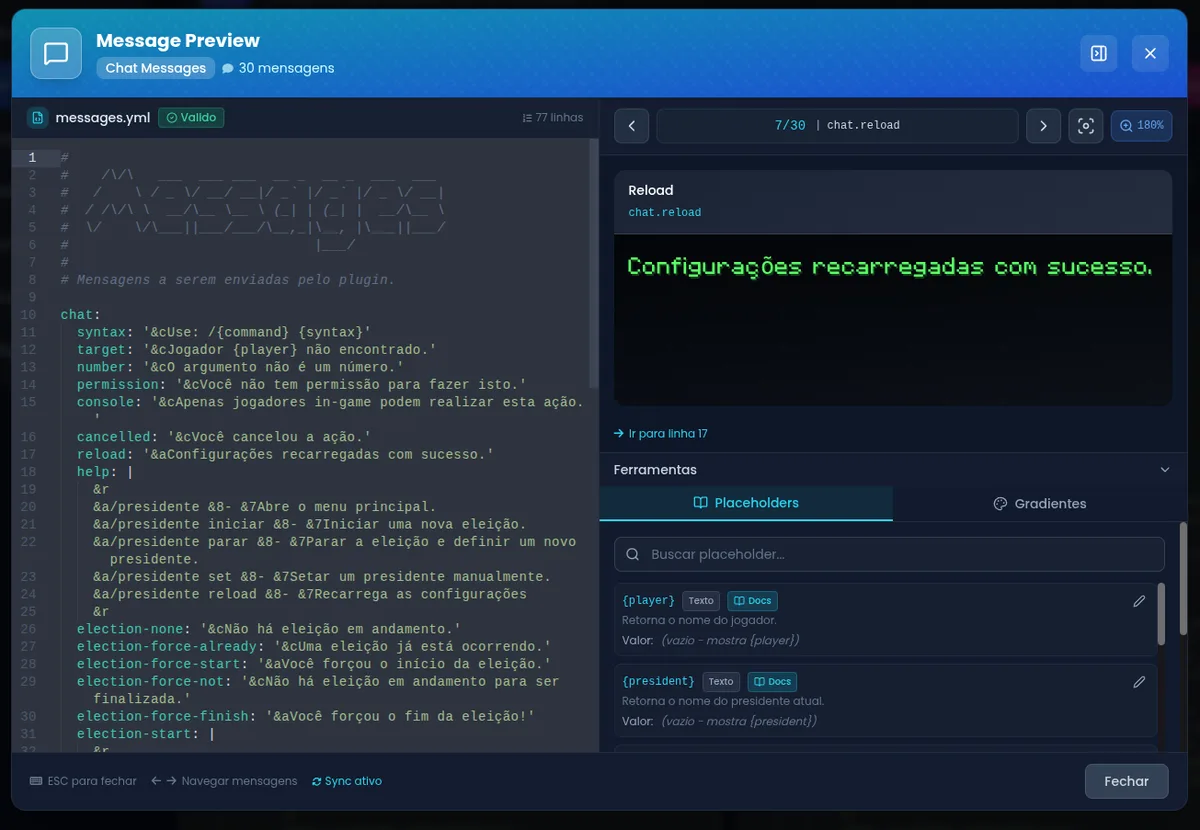The width and height of the screenshot is (1200, 830).
Task: Click the Fechar button
Action: coord(1126,781)
